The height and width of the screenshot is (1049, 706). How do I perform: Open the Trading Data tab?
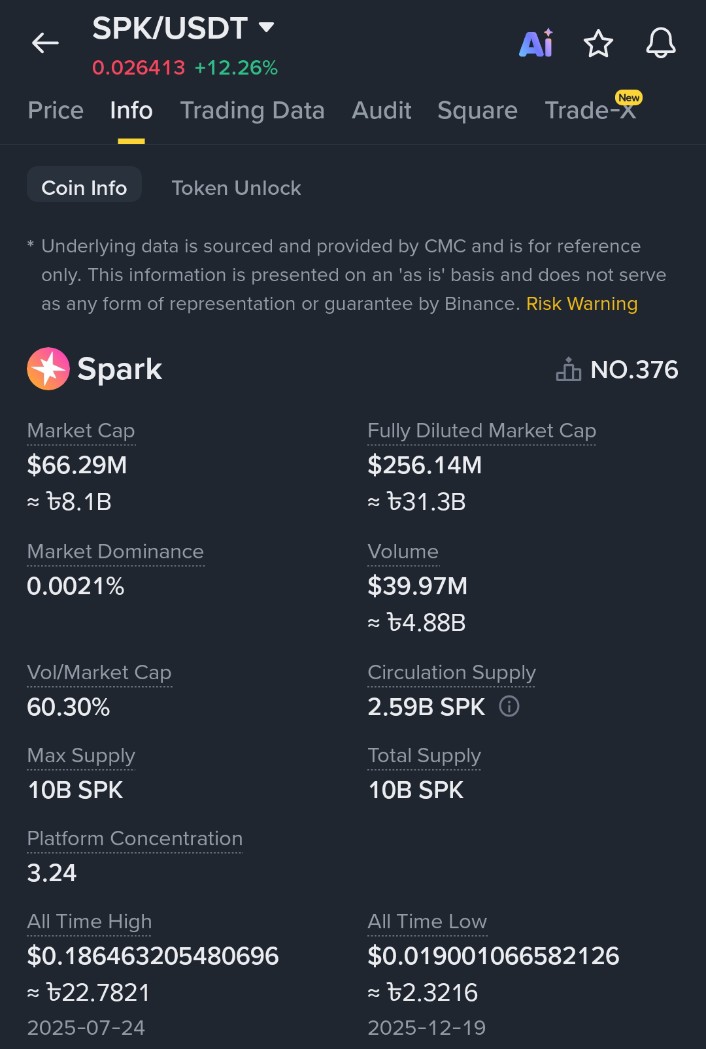(x=252, y=110)
